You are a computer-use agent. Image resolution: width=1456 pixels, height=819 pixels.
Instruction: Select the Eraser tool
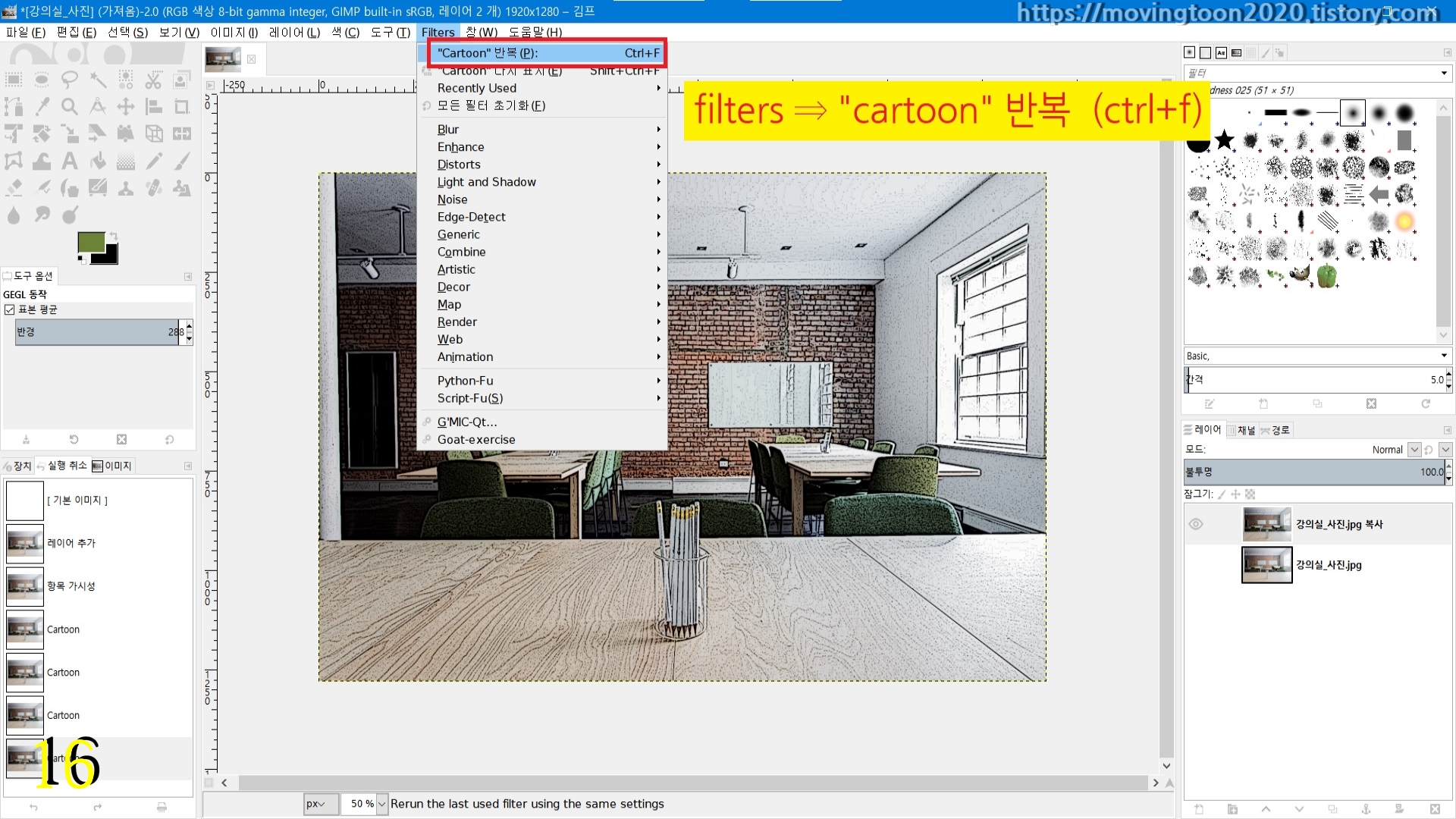point(14,189)
